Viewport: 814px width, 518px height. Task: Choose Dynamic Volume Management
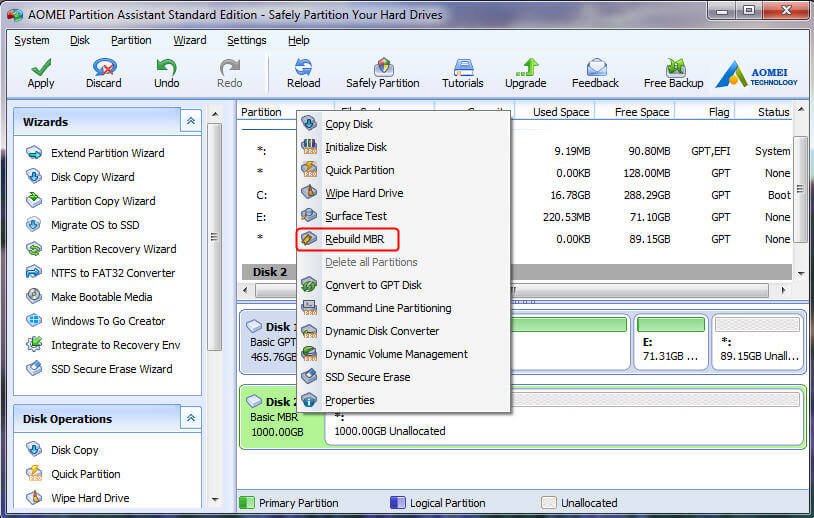[x=403, y=354]
